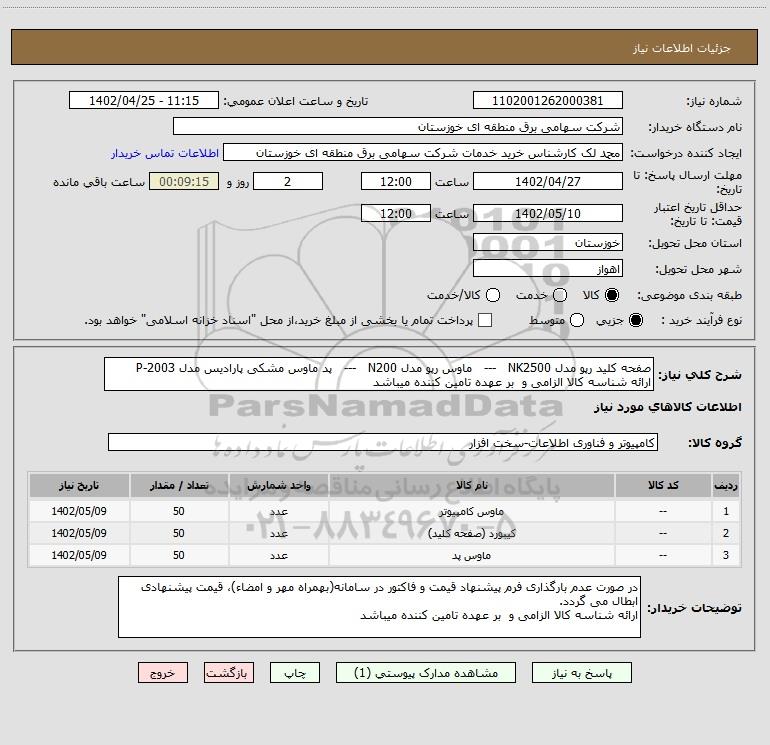The width and height of the screenshot is (770, 745).
Task: Click row number 3 cell
Action: (726, 555)
